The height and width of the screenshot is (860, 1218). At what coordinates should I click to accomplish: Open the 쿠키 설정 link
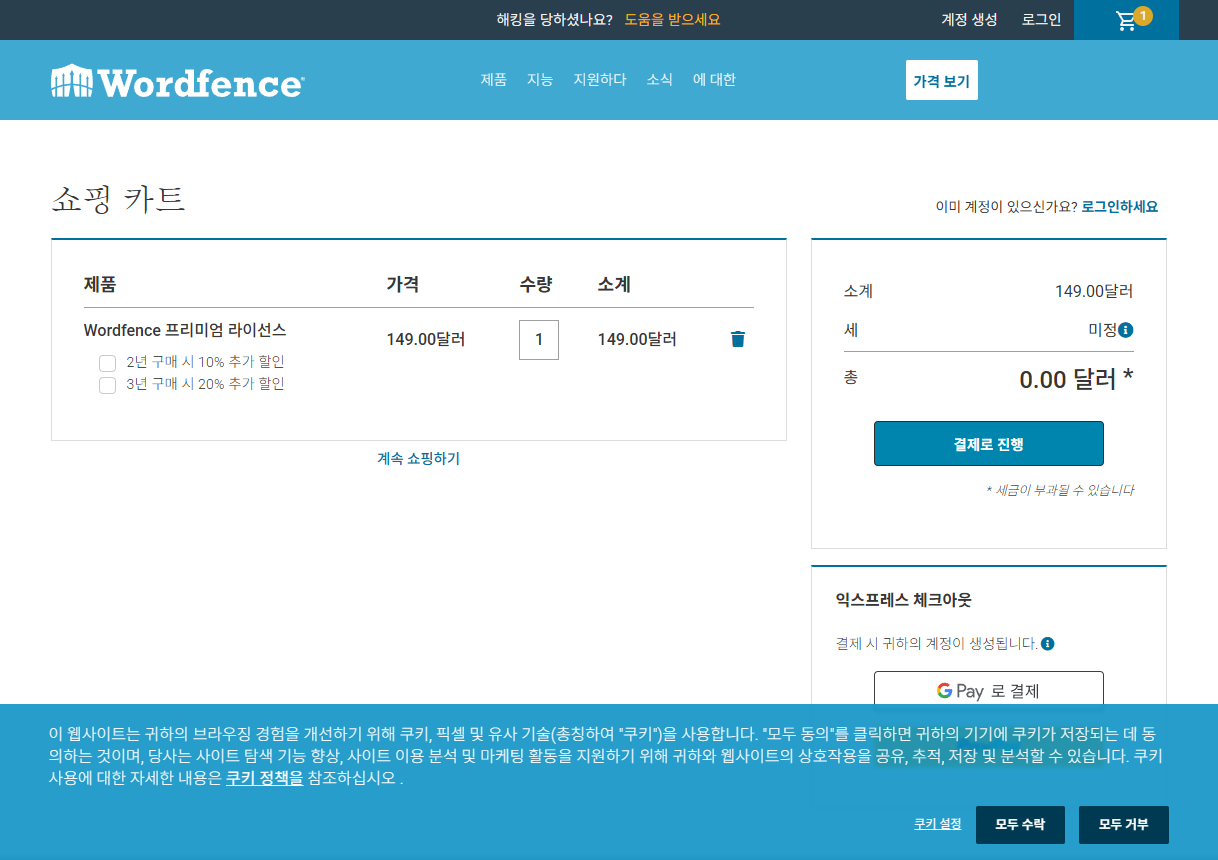[x=938, y=824]
